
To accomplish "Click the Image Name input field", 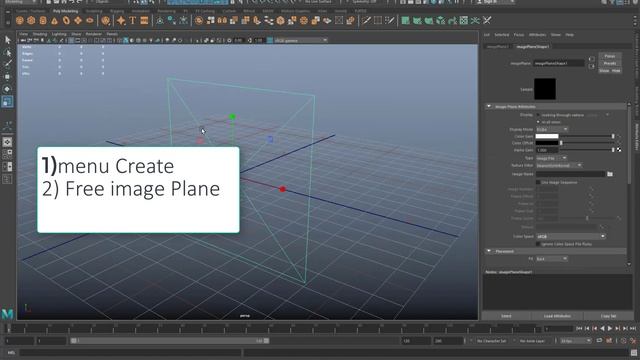I will [570, 174].
